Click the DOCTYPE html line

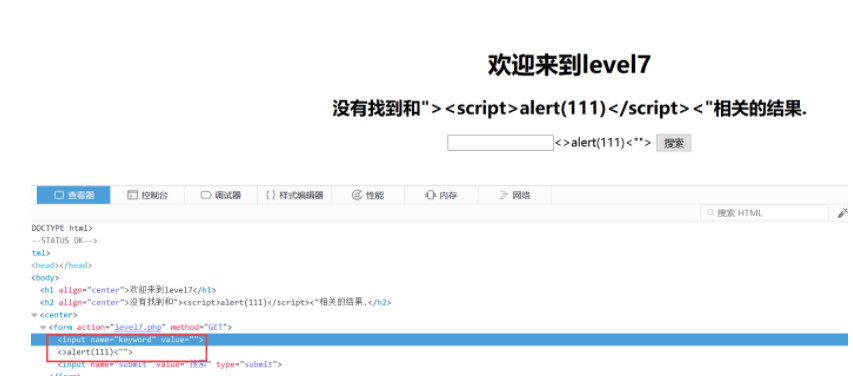(62, 229)
